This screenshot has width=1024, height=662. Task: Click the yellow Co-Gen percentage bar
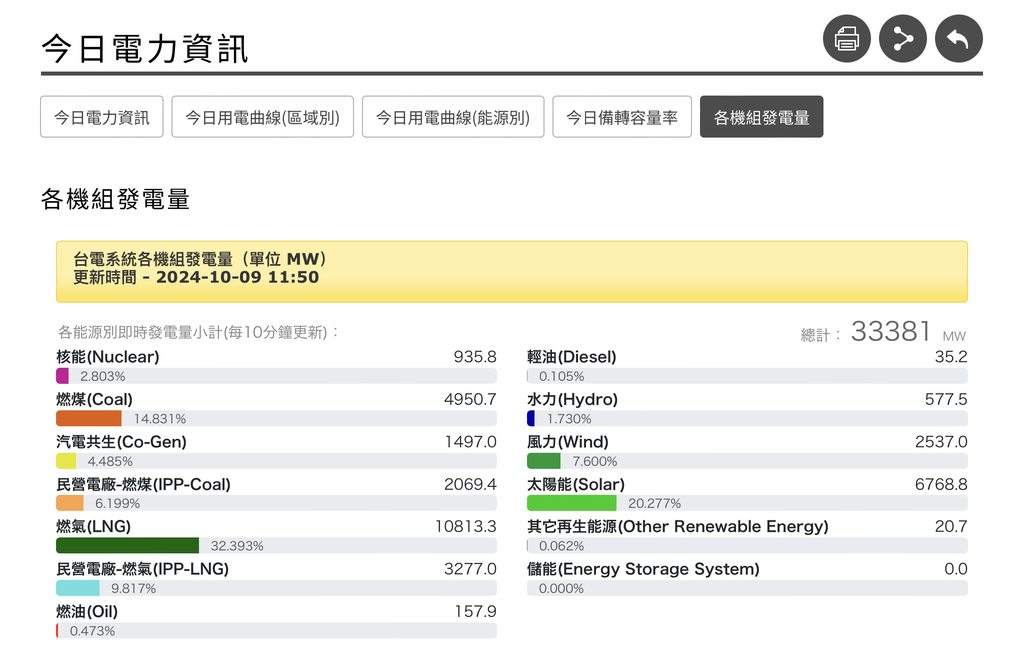click(x=66, y=461)
